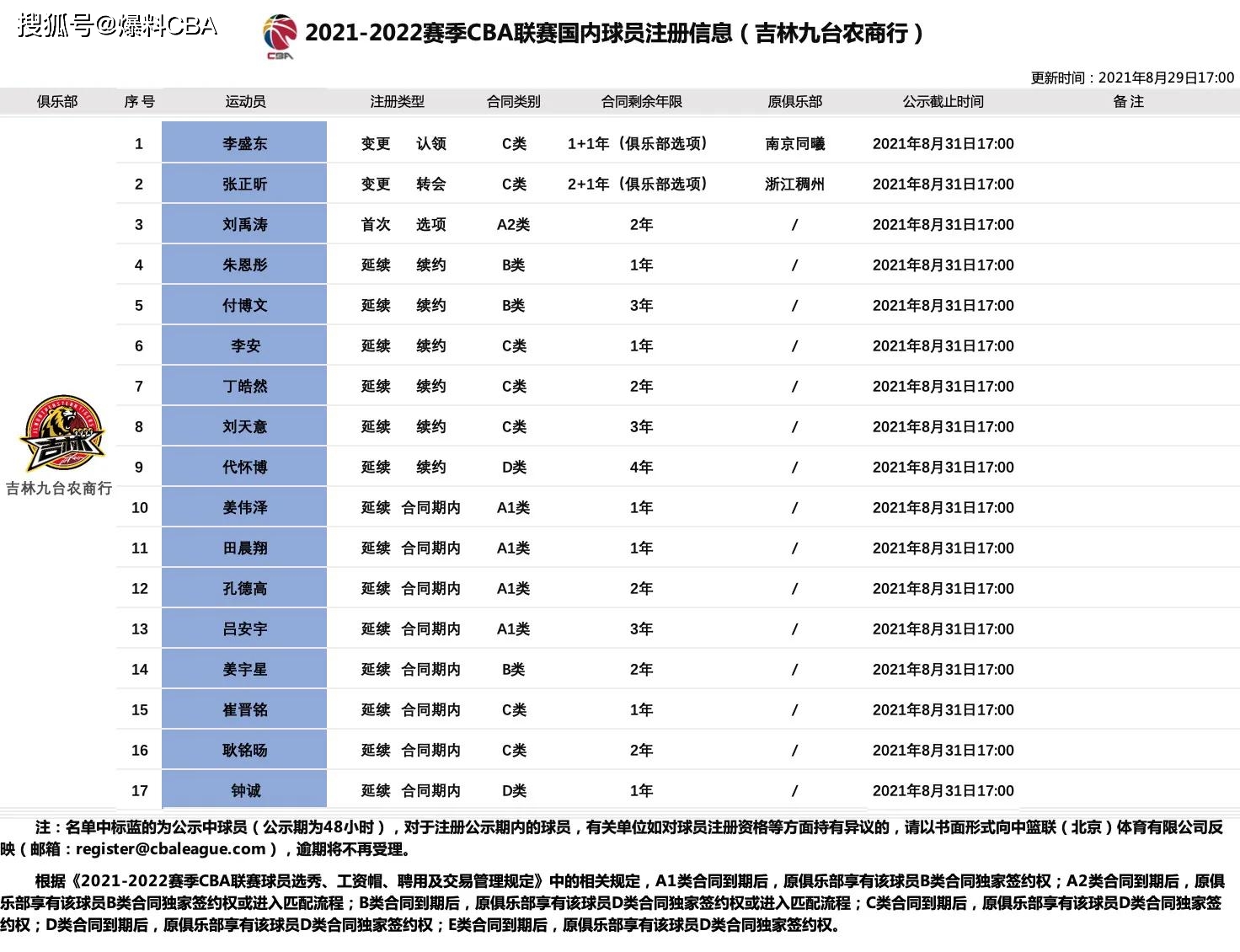The width and height of the screenshot is (1240, 952).
Task: Click 3年 contract years in 吕安宇 row
Action: (x=642, y=629)
